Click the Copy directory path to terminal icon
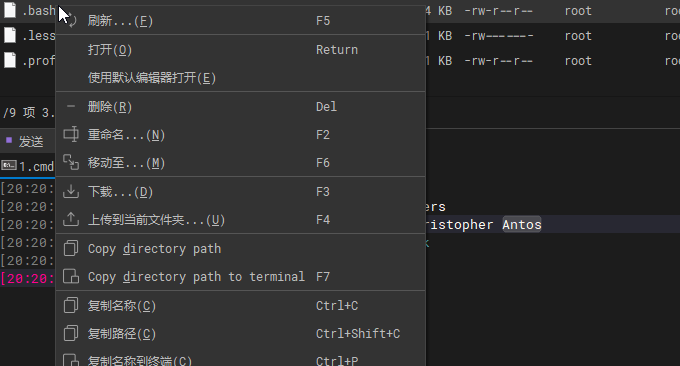The height and width of the screenshot is (366, 680). click(x=71, y=276)
